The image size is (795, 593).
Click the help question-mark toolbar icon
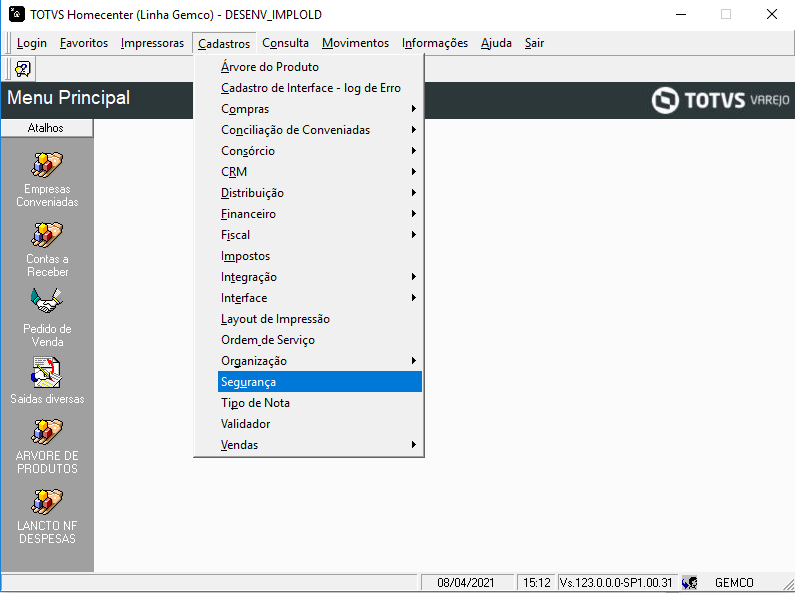pos(23,69)
